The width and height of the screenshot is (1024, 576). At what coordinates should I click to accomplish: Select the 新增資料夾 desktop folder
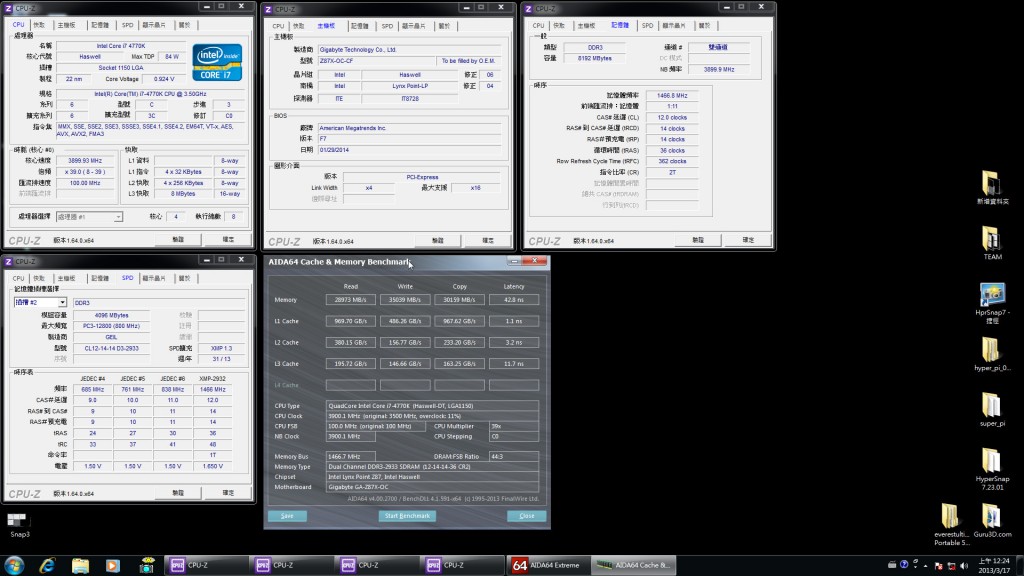point(992,188)
